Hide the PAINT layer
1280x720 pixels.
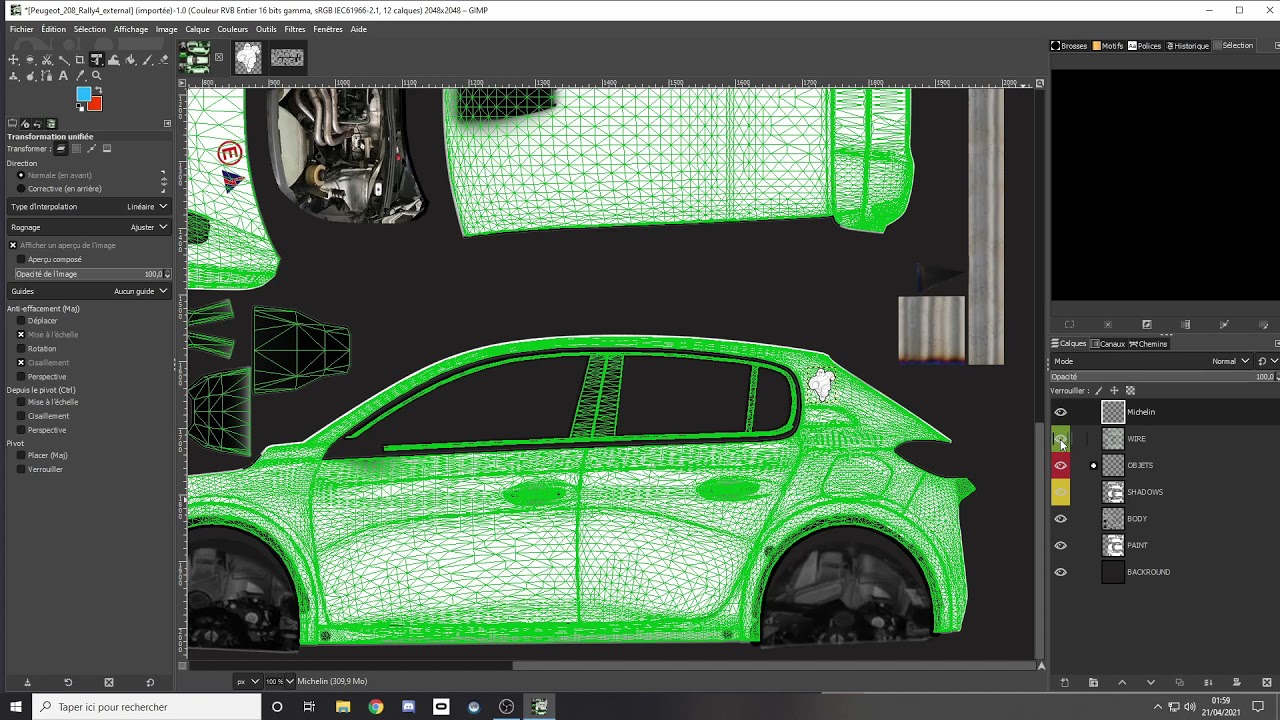point(1061,545)
